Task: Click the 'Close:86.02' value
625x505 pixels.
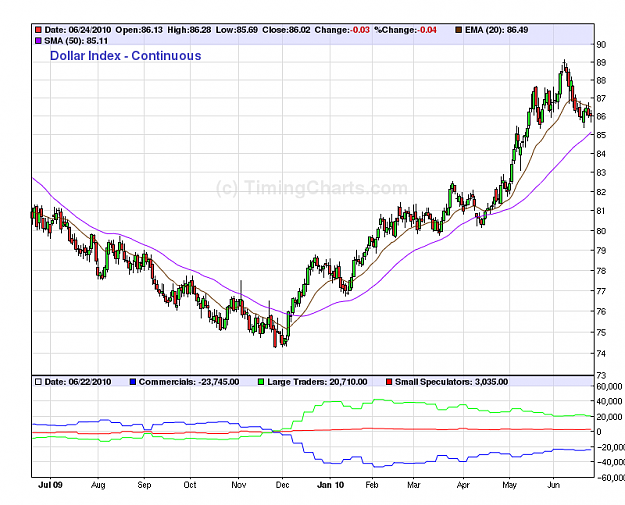Action: pos(286,30)
